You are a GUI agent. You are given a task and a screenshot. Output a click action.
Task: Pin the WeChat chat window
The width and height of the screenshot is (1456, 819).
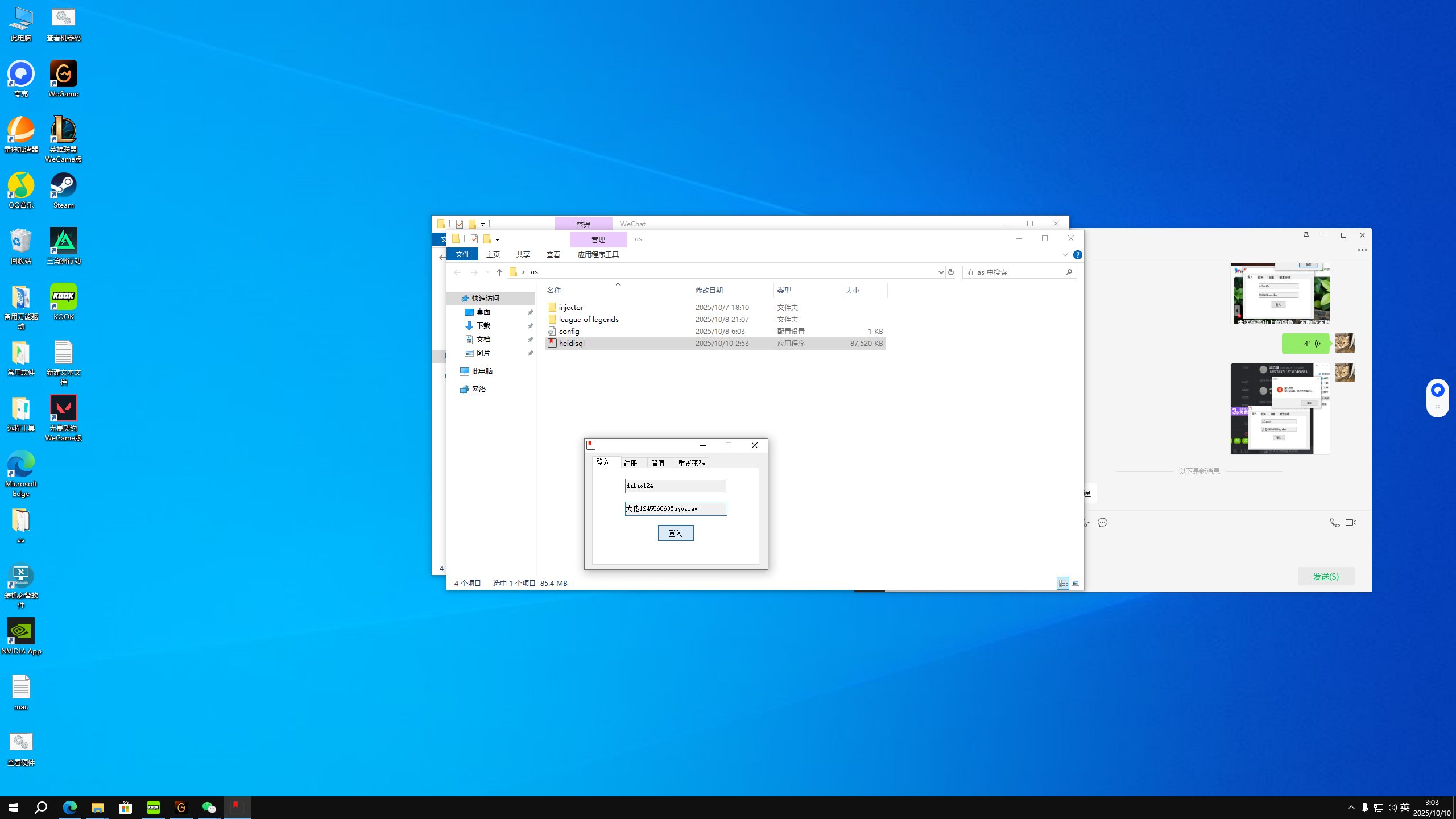click(1306, 235)
